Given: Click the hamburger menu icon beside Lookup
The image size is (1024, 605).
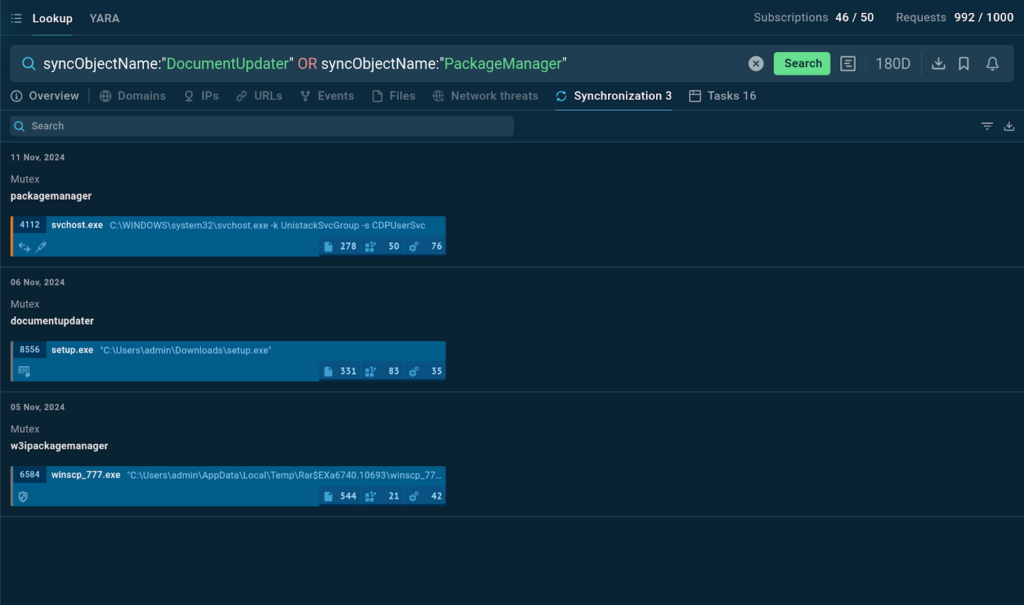Looking at the screenshot, I should pos(16,18).
